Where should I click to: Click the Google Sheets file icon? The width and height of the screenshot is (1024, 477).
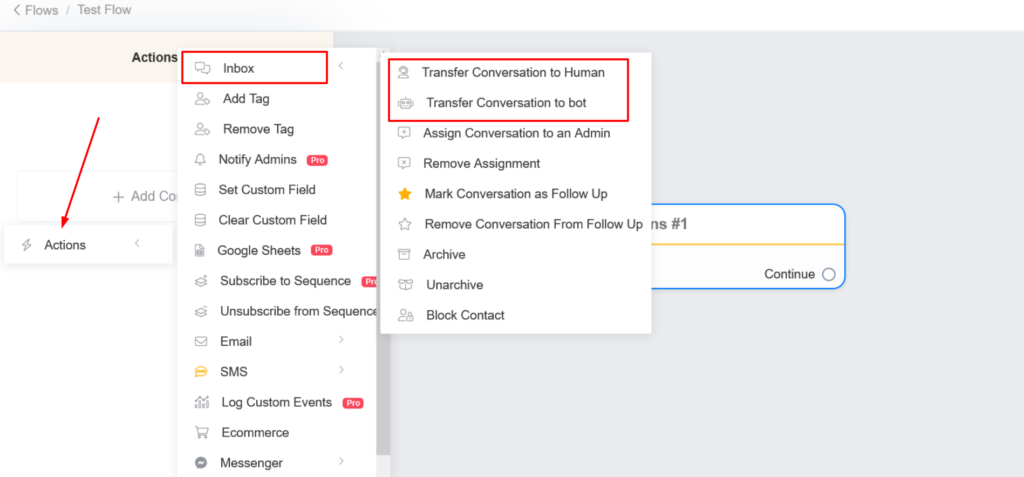[200, 250]
